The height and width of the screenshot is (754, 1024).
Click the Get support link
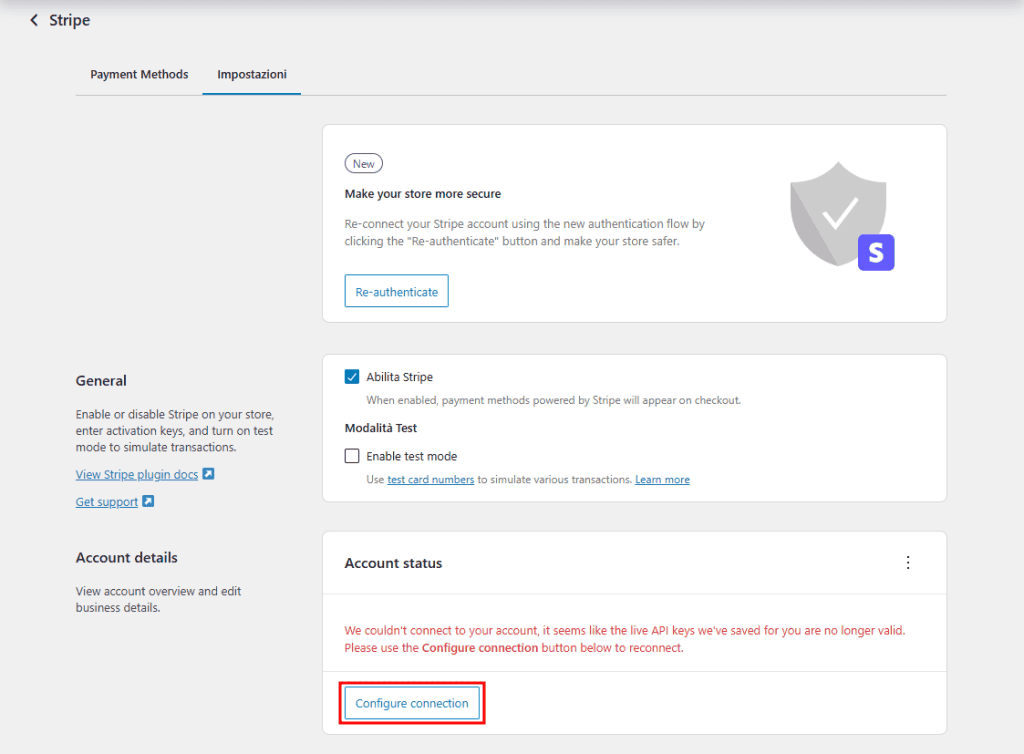tap(105, 501)
